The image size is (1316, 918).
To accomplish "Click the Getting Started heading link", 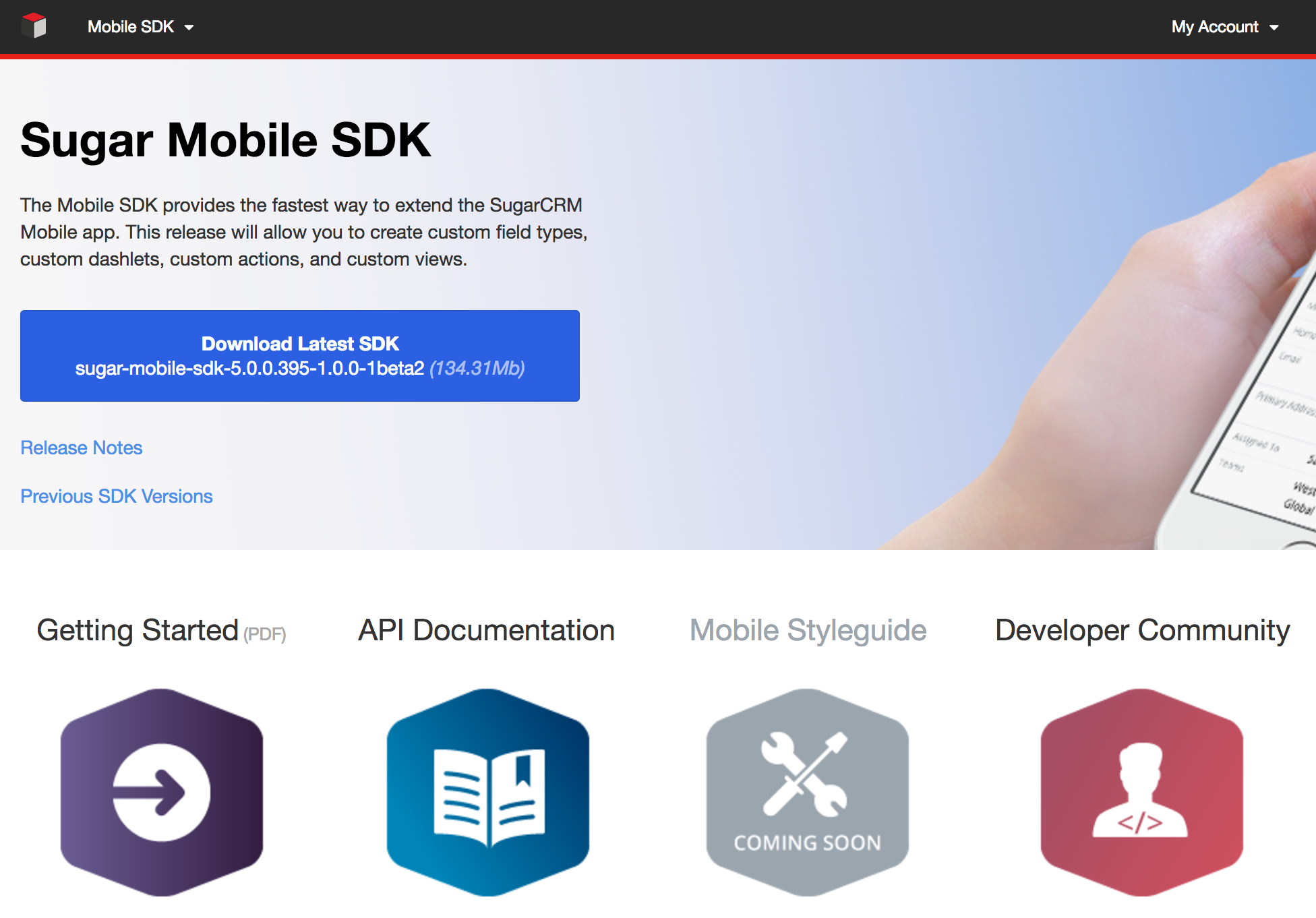I will point(138,631).
